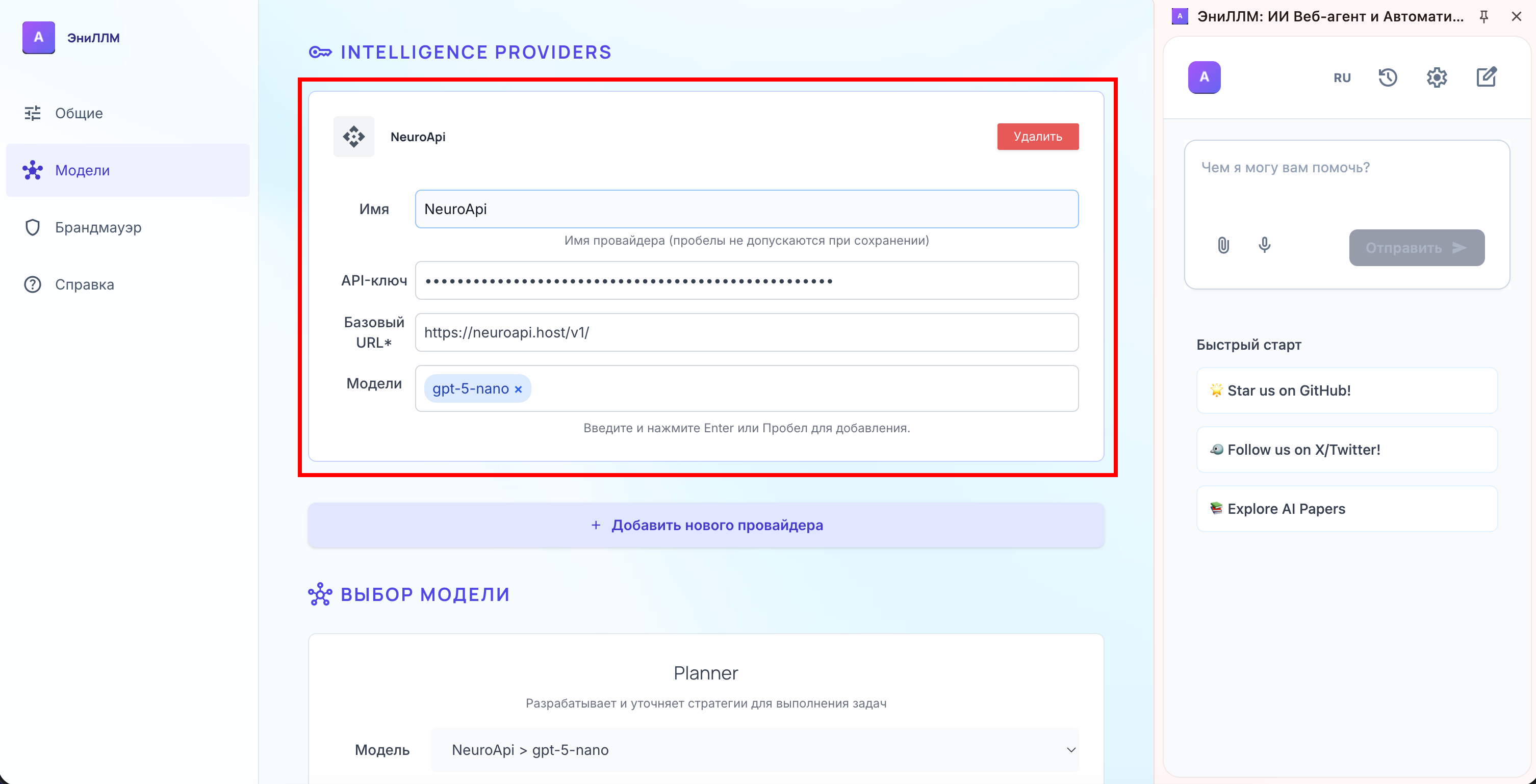Switch interface language by clicking RU

tap(1342, 77)
